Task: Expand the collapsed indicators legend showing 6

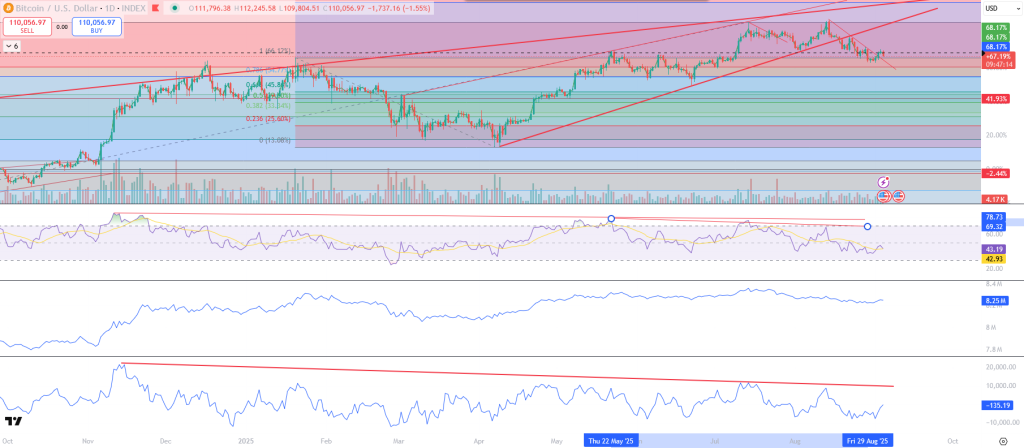Action: tap(12, 46)
